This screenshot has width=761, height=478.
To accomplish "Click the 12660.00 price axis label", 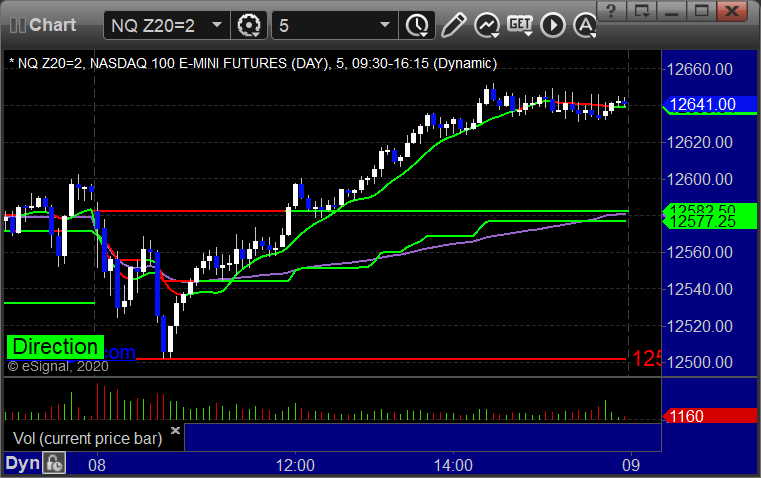I will (x=699, y=69).
